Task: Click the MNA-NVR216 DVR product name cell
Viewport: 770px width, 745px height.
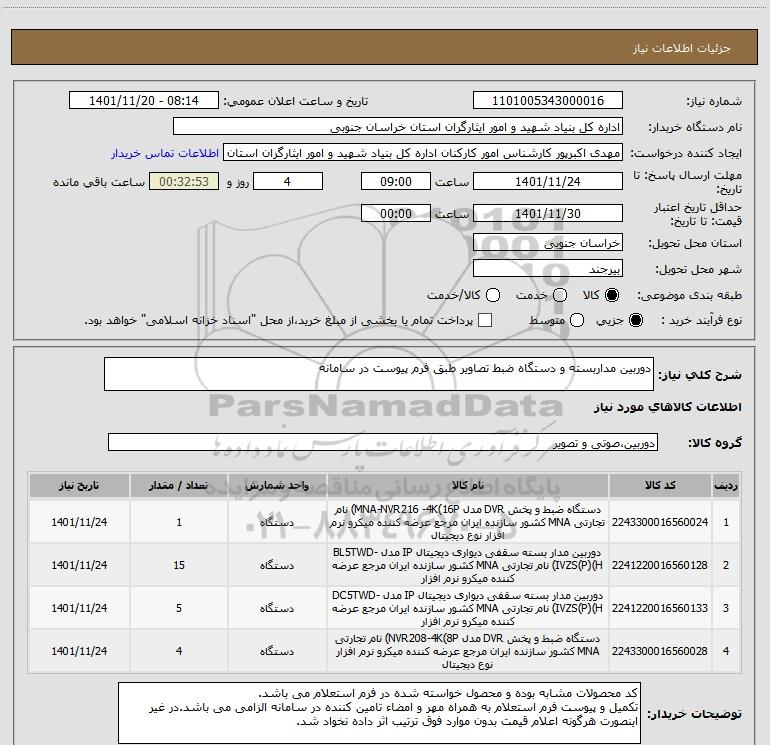Action: coord(468,522)
